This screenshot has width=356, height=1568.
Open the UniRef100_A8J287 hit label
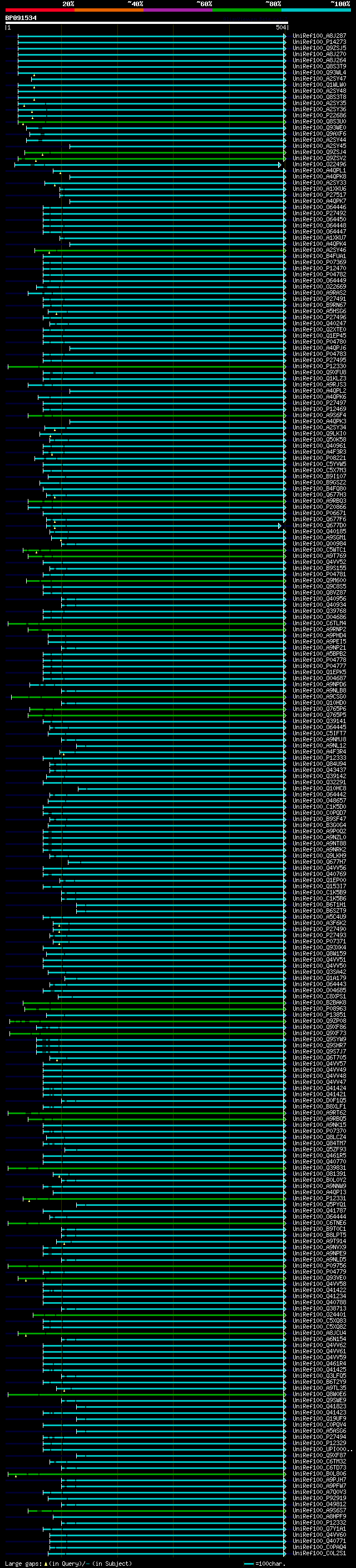[319, 36]
